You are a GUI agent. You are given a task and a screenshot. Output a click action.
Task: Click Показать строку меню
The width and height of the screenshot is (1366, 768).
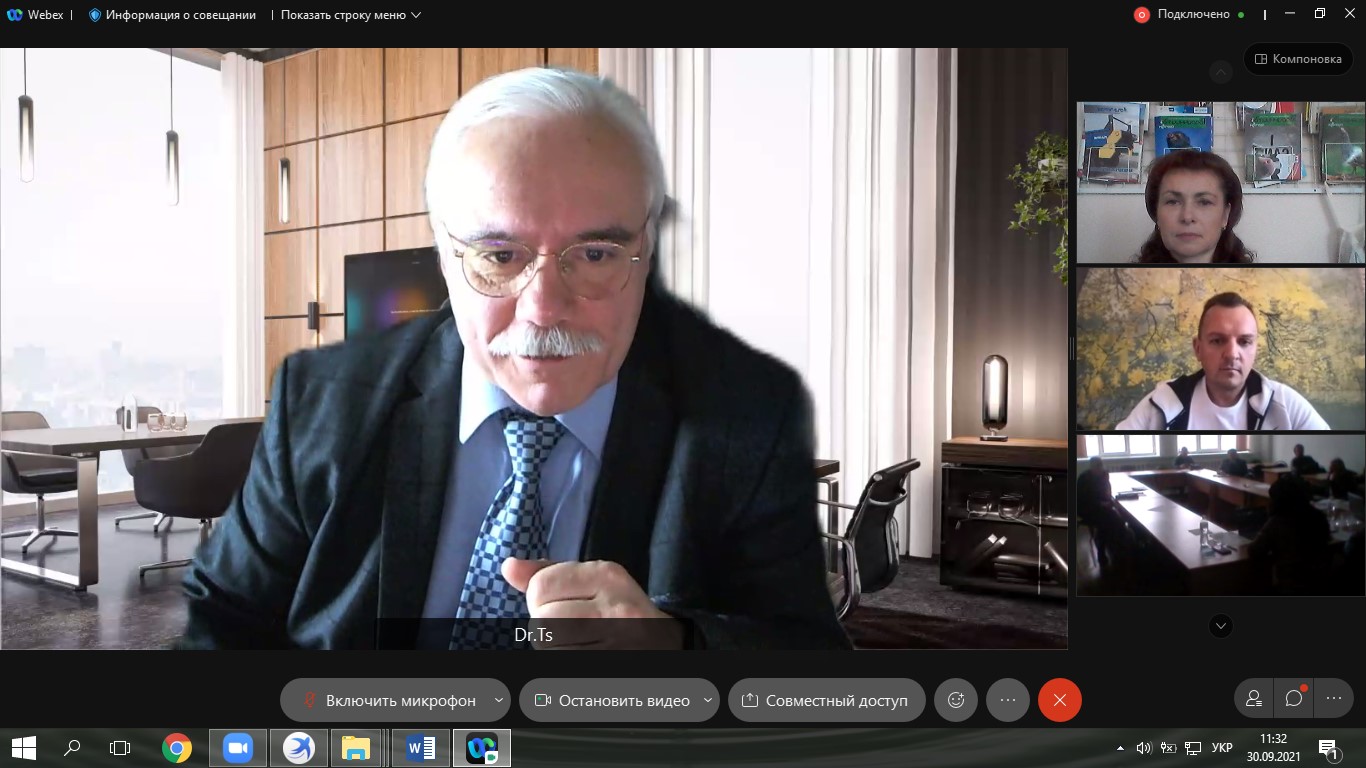[350, 15]
